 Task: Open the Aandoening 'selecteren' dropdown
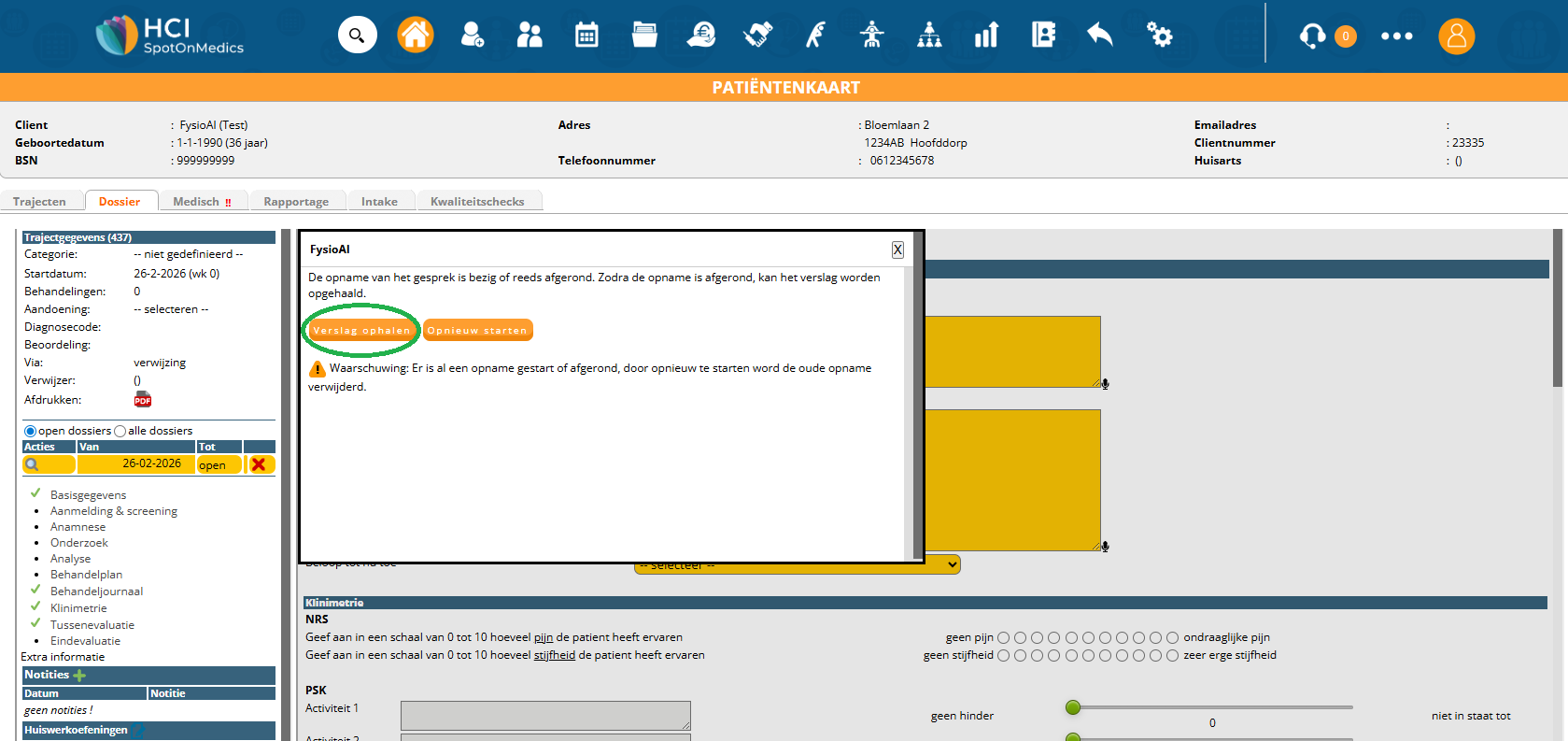(x=171, y=309)
